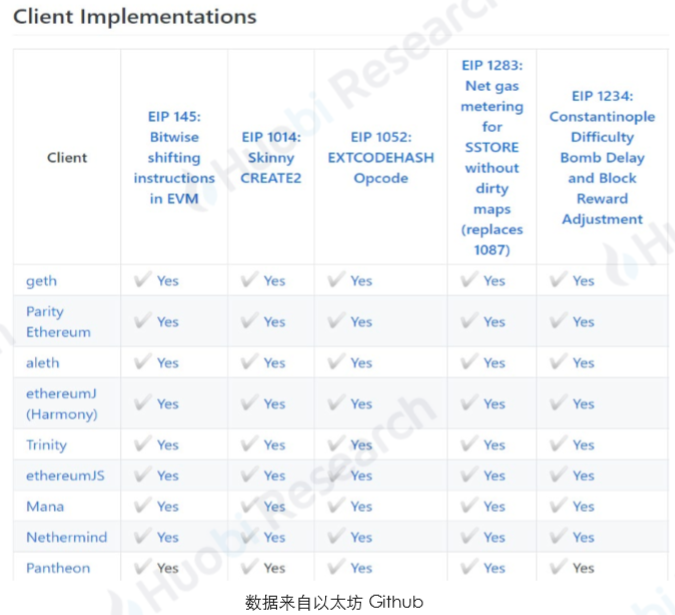Click the geth EIP 145 checkmark icon
The image size is (675, 615).
(142, 279)
